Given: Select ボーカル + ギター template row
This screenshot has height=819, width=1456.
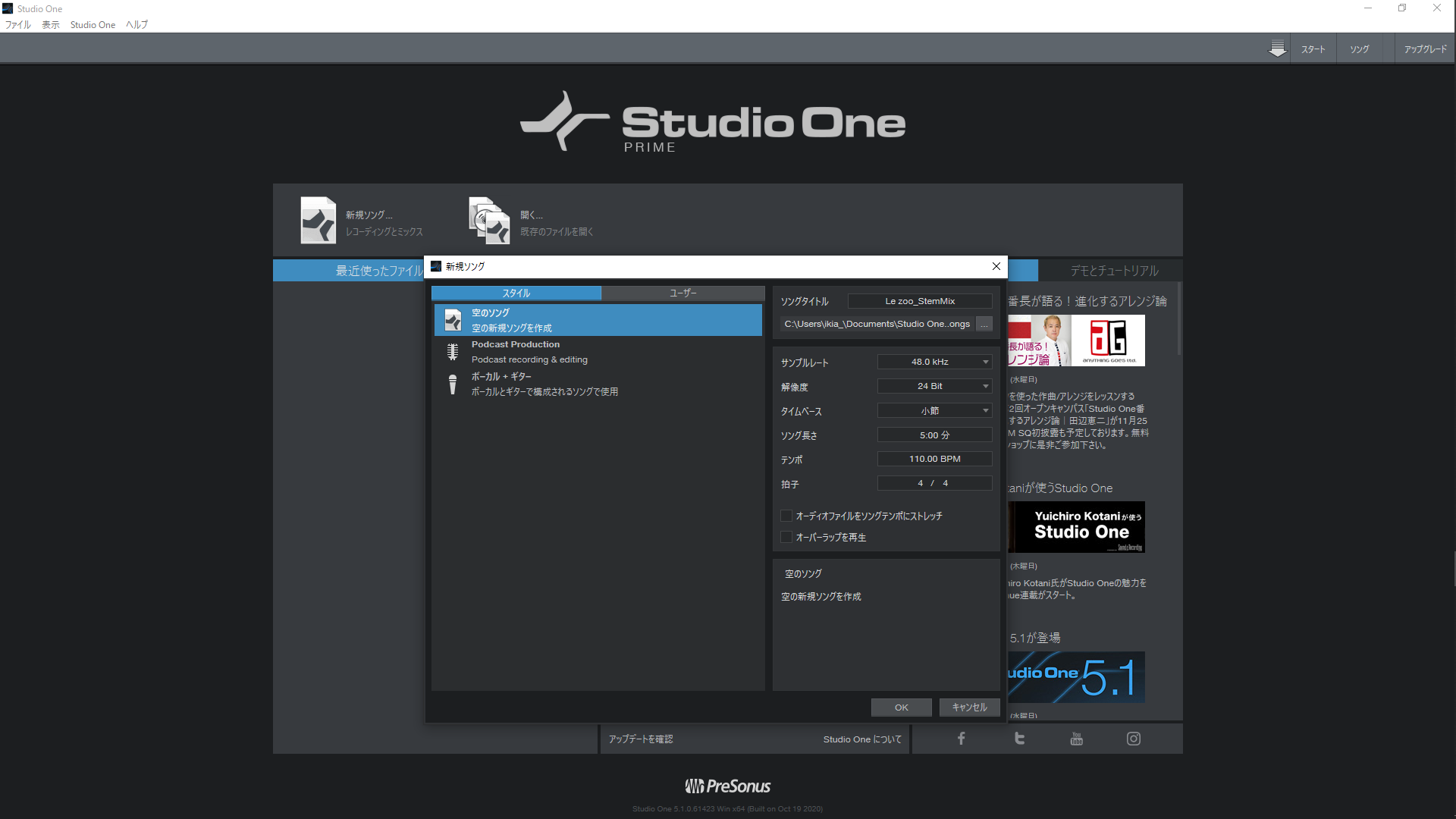Looking at the screenshot, I should (598, 384).
